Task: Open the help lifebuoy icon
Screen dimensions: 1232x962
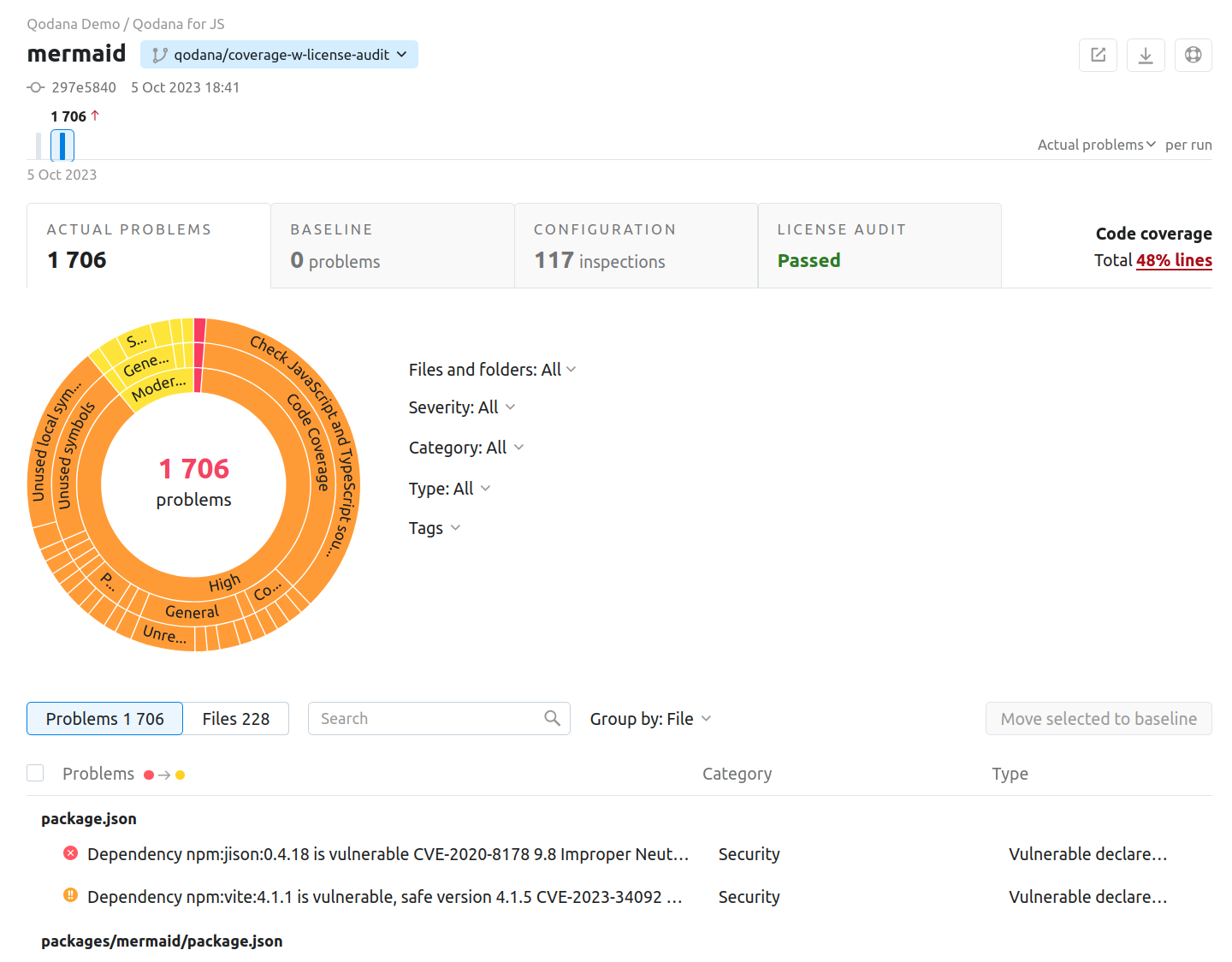Action: pyautogui.click(x=1193, y=56)
